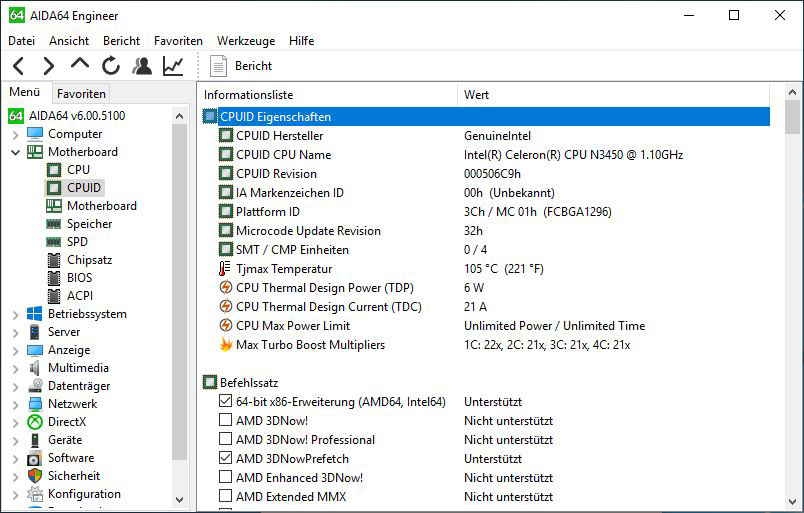Toggle the AMD Enhanced 3DNow! checkbox

226,477
